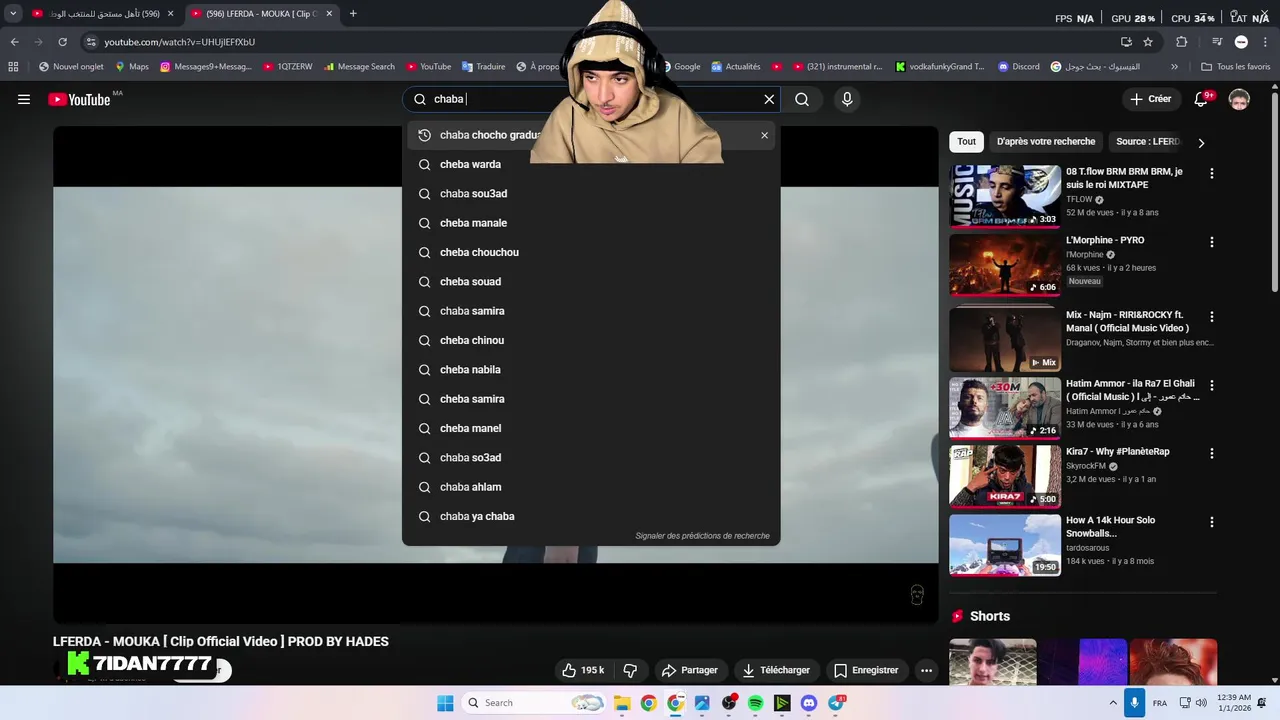Open Tous les favoris folder
1280x720 pixels.
click(x=1235, y=67)
